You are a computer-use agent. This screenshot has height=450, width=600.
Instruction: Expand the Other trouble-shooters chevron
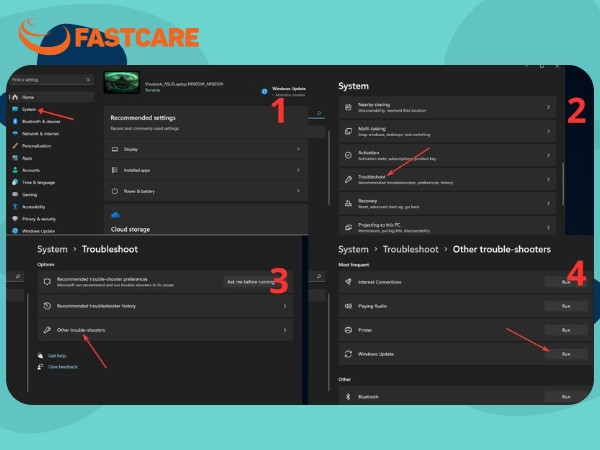point(285,330)
